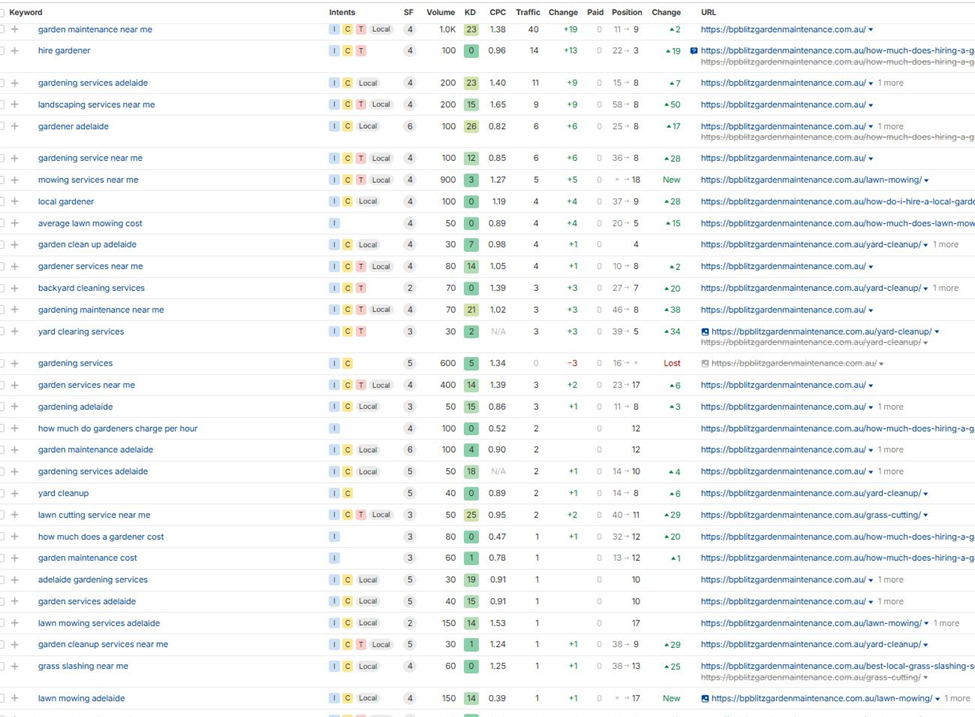Select checkbox for 'average lawn mowing cost' row
This screenshot has height=717, width=975.
click(x=2, y=224)
